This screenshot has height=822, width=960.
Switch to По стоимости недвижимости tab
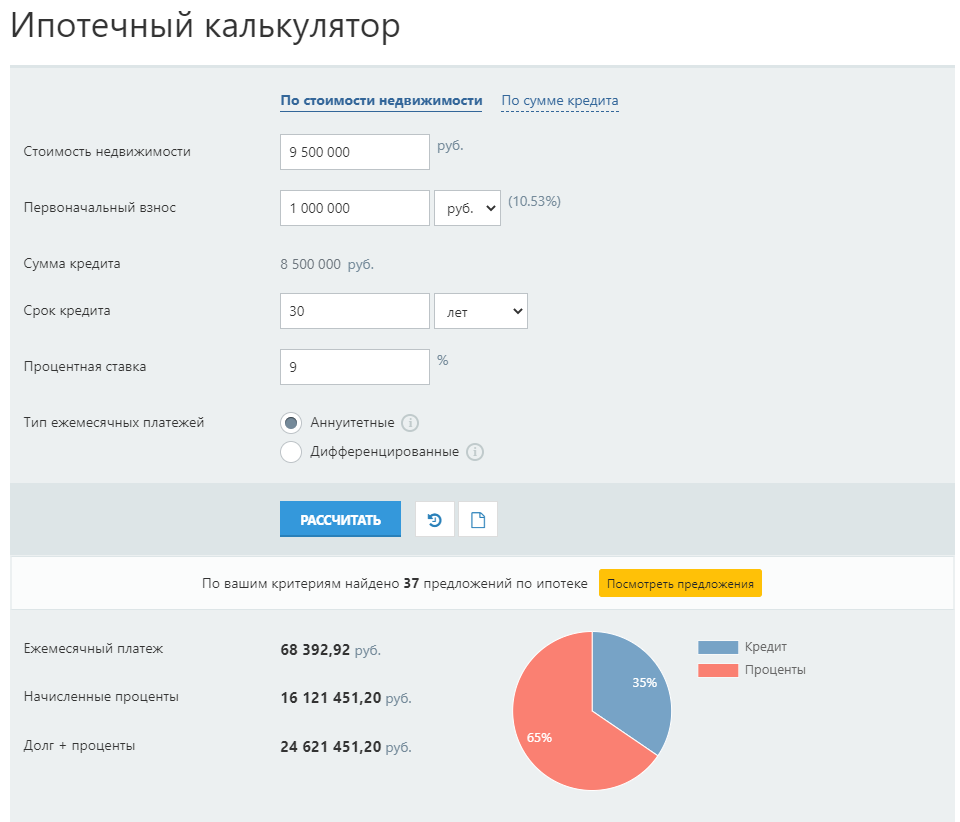point(381,100)
